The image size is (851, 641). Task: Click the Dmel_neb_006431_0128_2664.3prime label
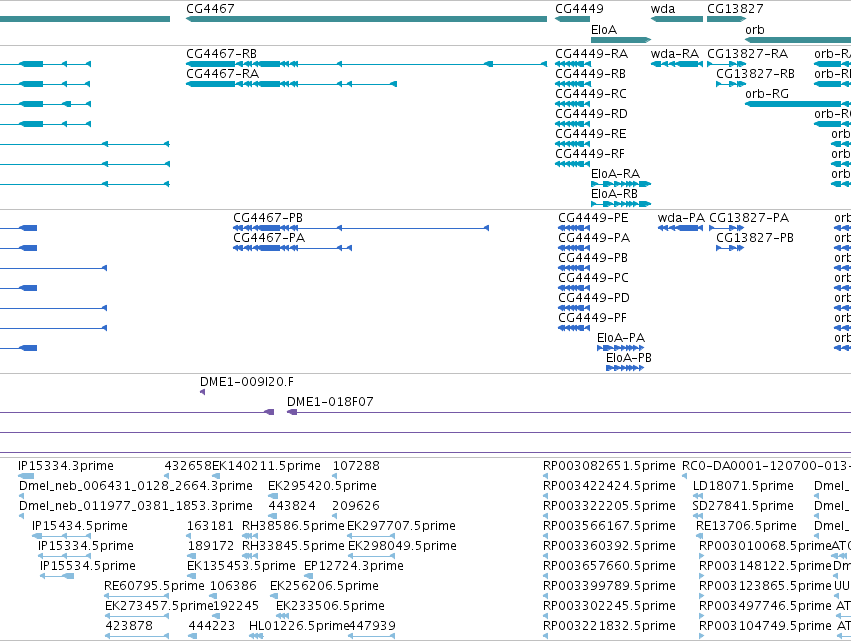(136, 486)
